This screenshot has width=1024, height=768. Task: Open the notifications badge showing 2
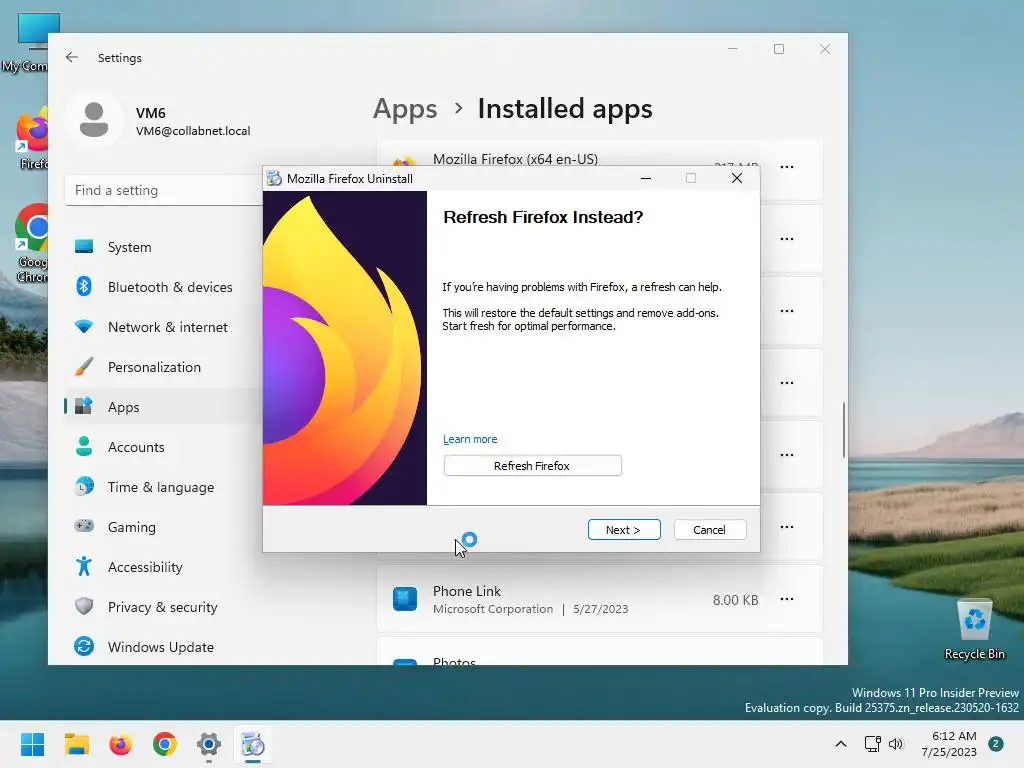tap(996, 744)
